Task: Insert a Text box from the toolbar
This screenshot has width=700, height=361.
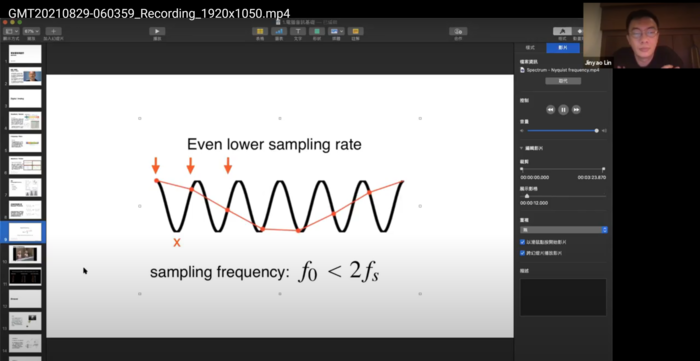Action: click(298, 31)
